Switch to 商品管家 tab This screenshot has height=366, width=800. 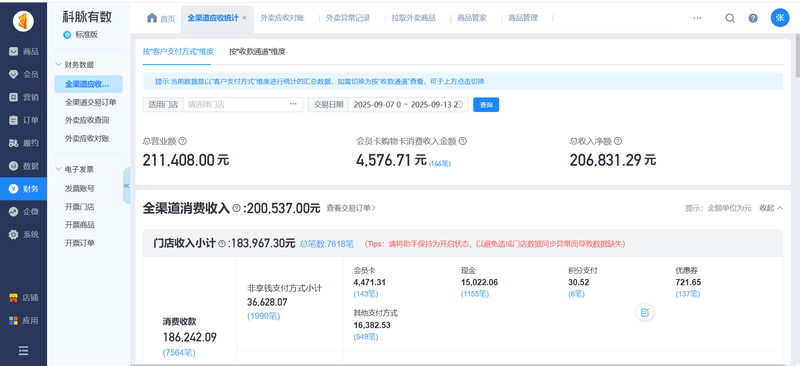[x=472, y=18]
